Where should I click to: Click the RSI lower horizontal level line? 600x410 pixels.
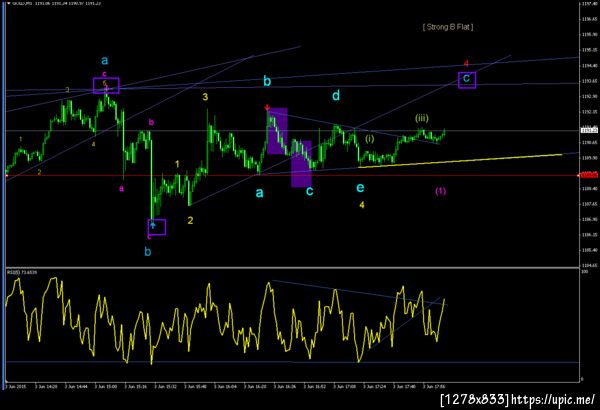click(292, 362)
